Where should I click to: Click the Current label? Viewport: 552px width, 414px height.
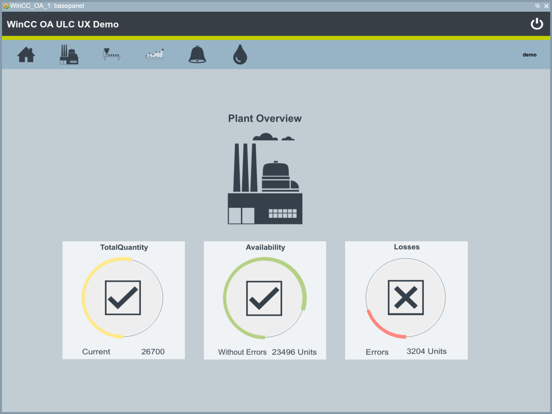tap(96, 351)
